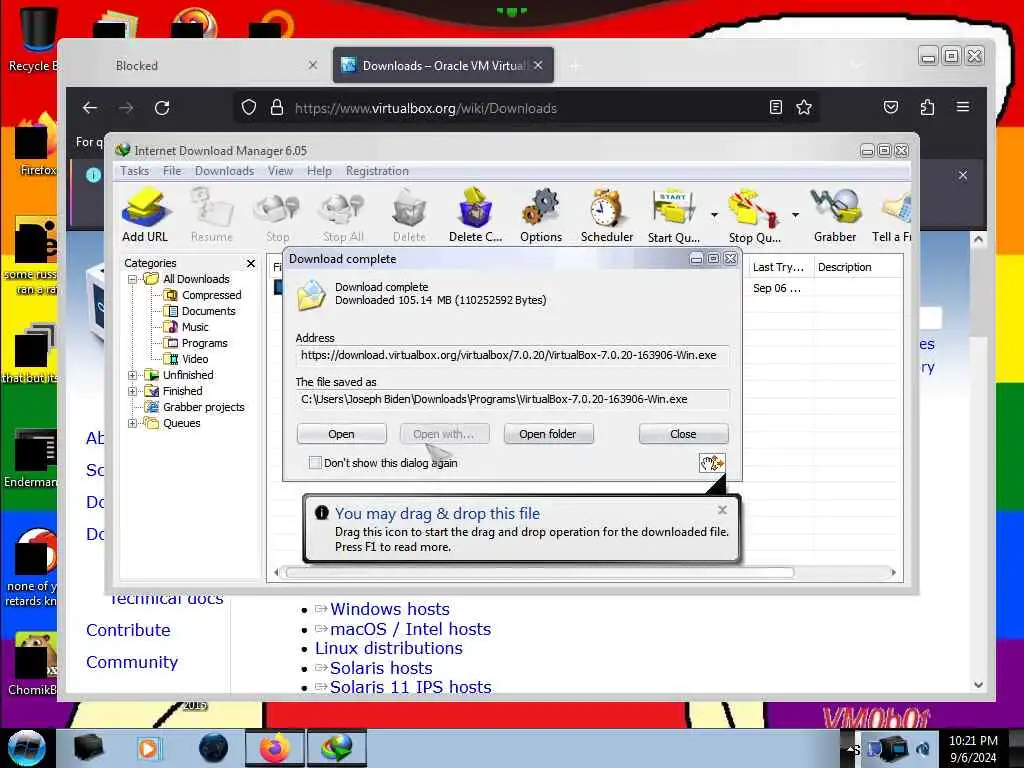
Task: Launch the Grabber tool icon
Action: (x=835, y=215)
